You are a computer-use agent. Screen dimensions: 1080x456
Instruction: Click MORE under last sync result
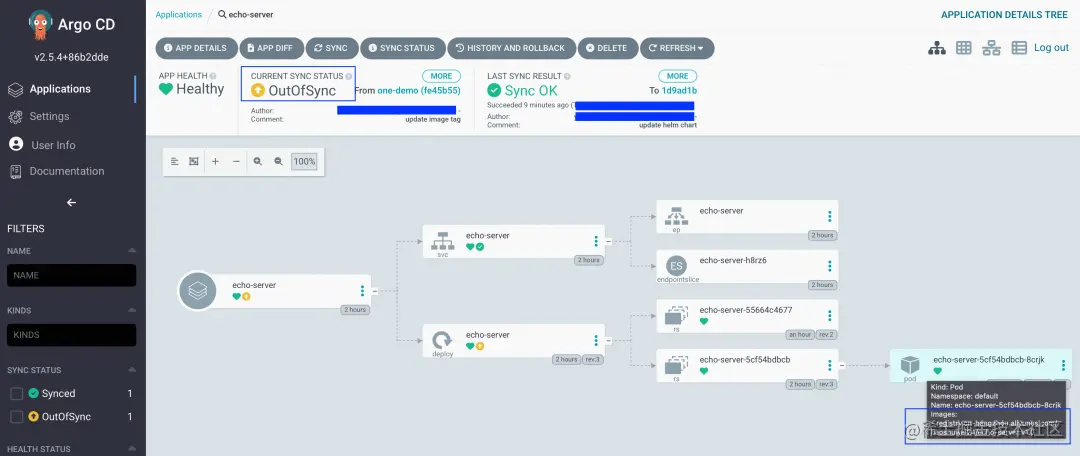[678, 76]
